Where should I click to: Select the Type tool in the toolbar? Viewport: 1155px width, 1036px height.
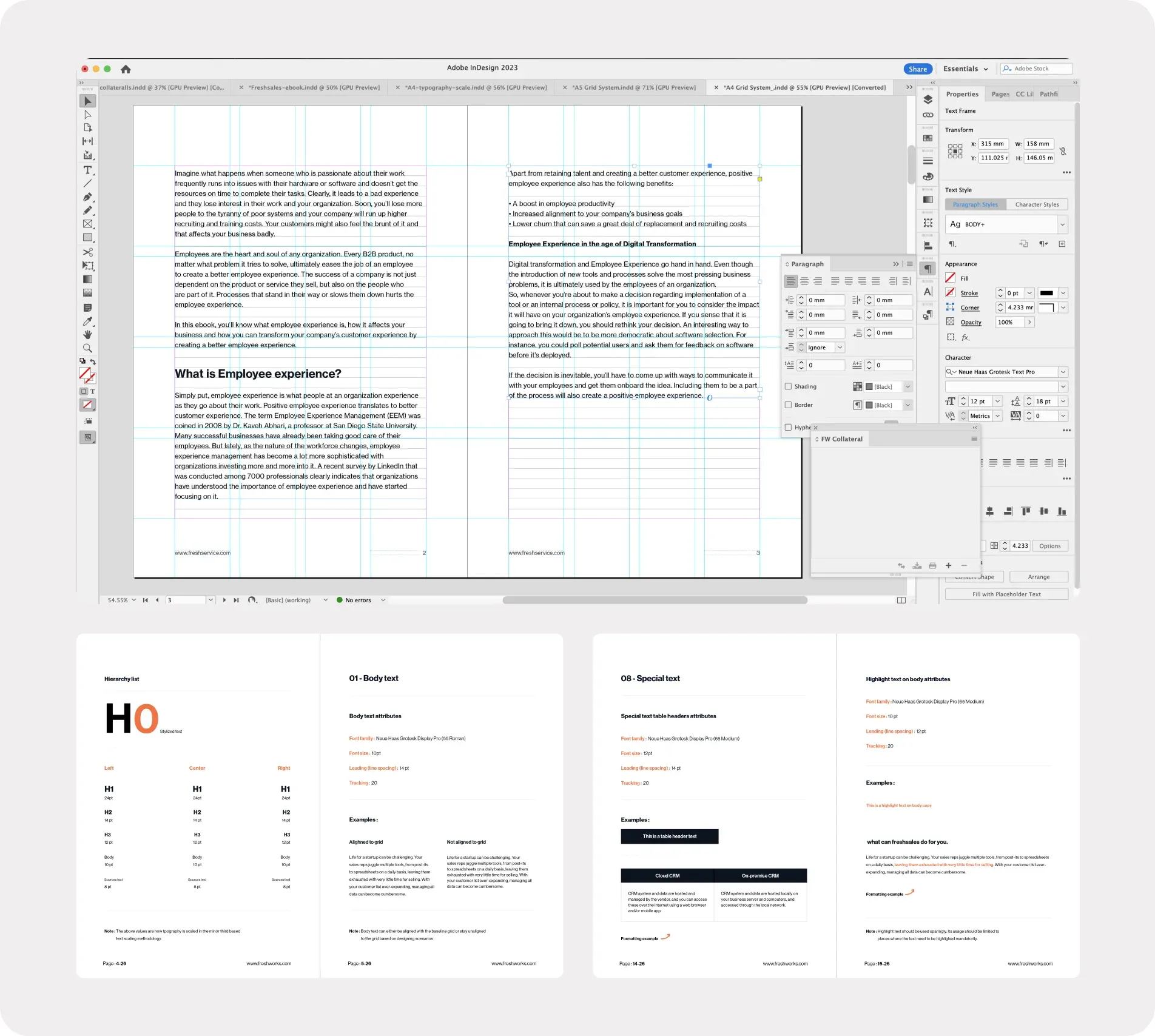[x=87, y=170]
